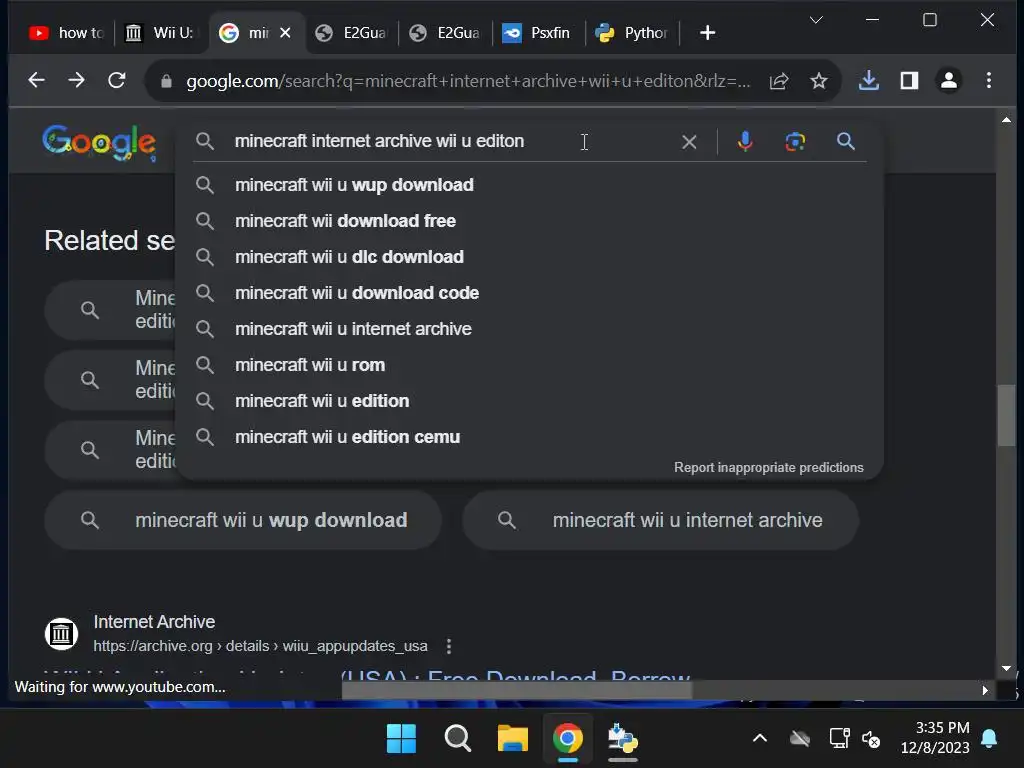Click the Google logo
This screenshot has height=768, width=1024.
(x=99, y=142)
